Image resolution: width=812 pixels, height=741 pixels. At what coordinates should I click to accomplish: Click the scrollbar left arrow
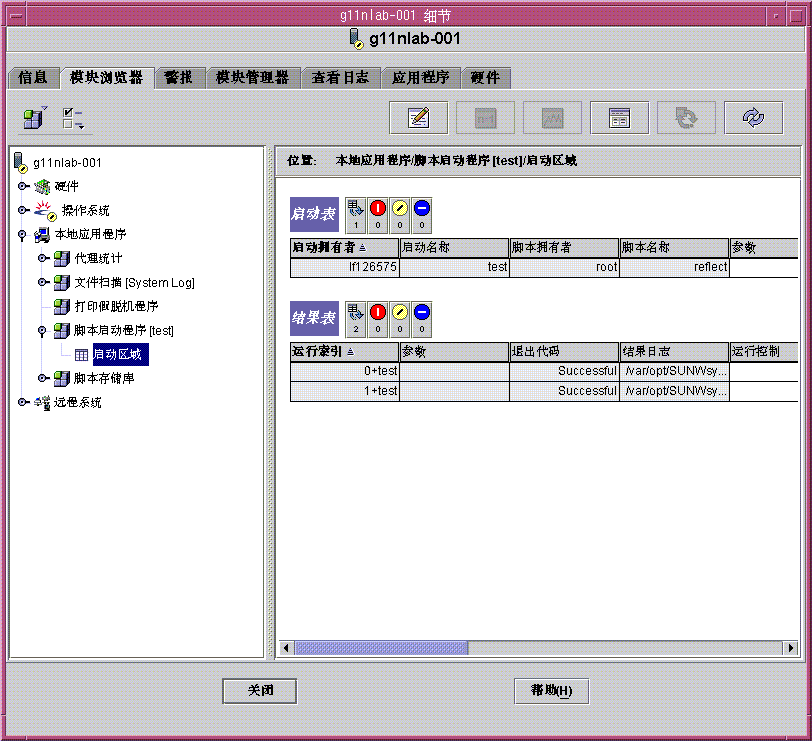click(286, 648)
